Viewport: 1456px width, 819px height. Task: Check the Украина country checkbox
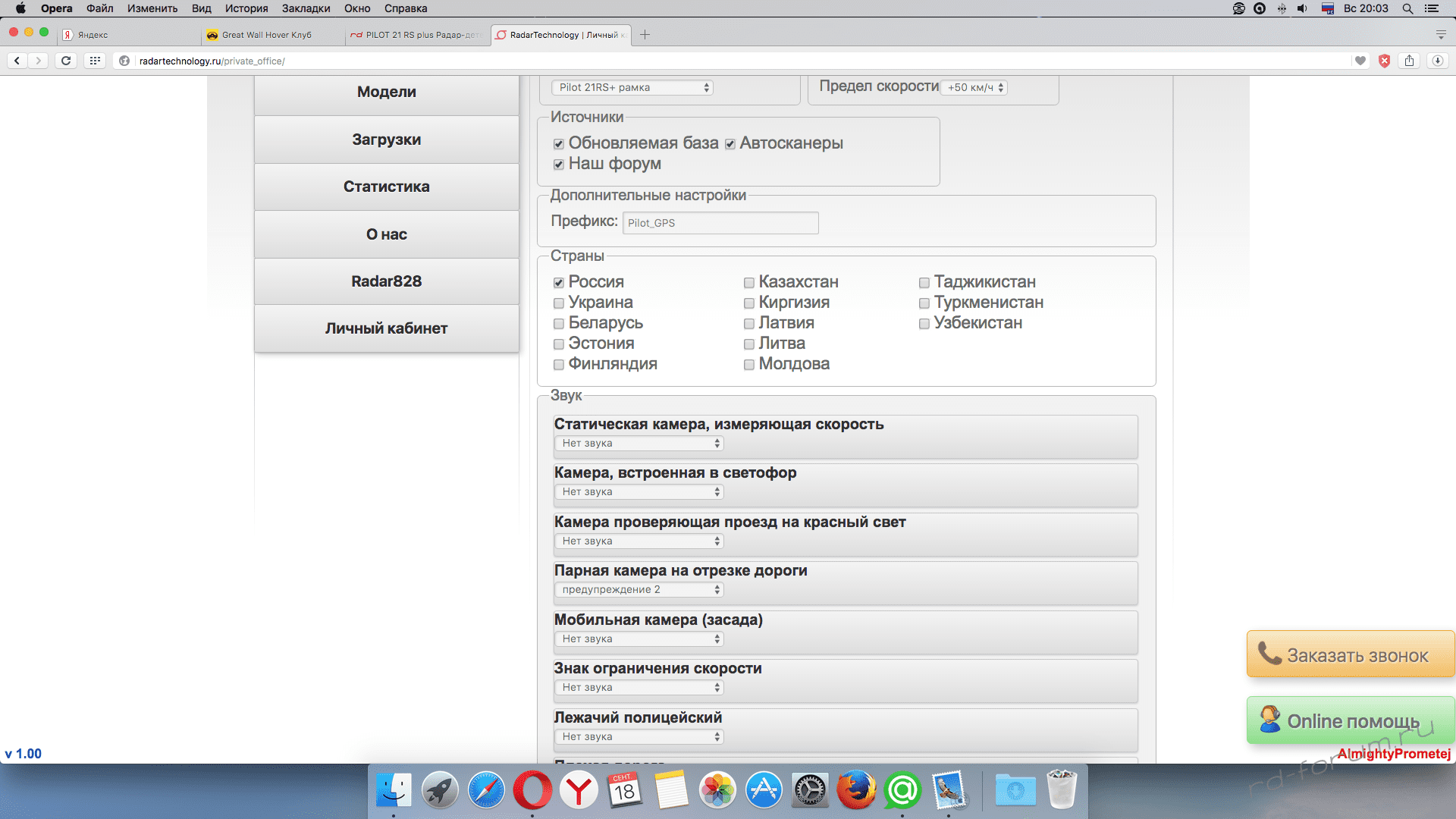pos(559,303)
